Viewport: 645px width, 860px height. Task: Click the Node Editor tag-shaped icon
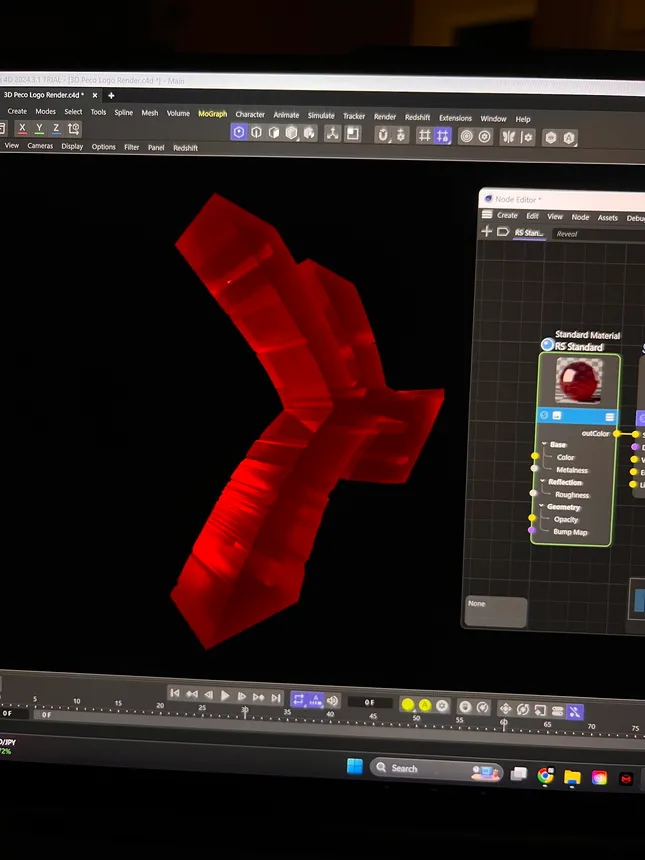(502, 232)
